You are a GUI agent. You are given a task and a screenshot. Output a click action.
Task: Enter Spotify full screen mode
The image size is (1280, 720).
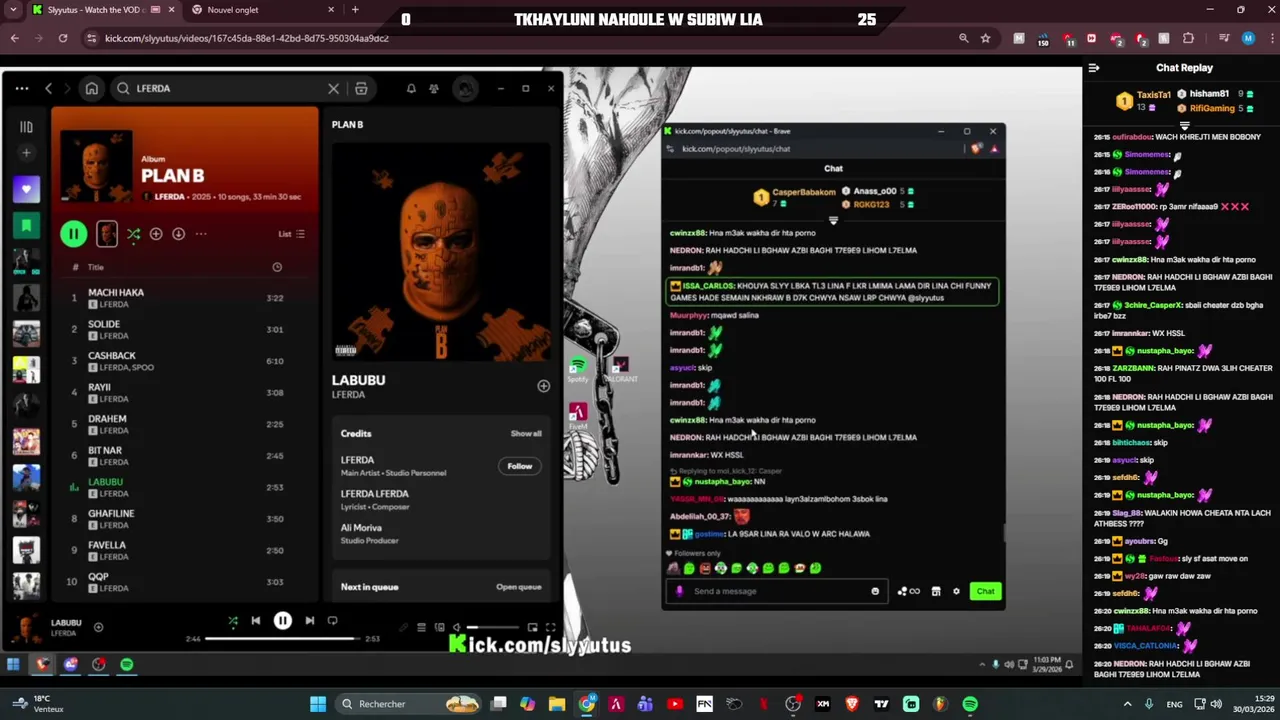[x=550, y=628]
